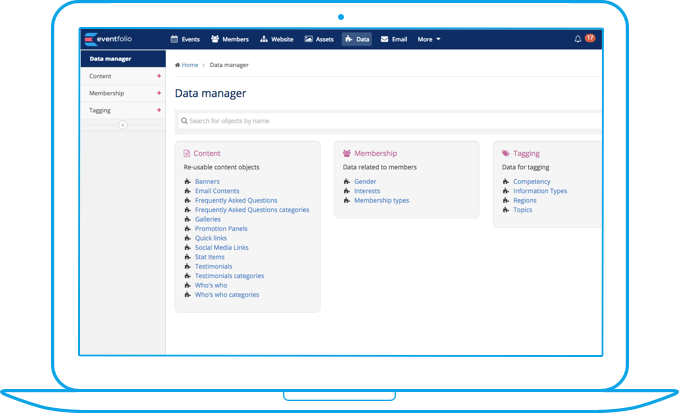
Task: Open the Promotion Panels link
Action: coord(221,229)
